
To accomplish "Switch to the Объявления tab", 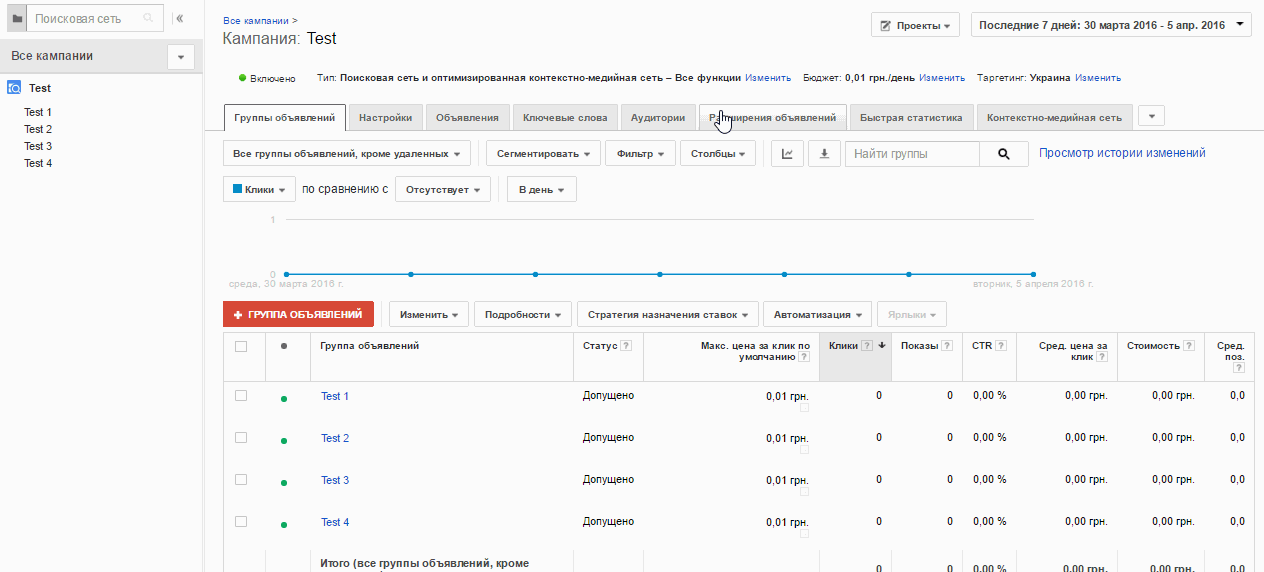I will pyautogui.click(x=467, y=118).
